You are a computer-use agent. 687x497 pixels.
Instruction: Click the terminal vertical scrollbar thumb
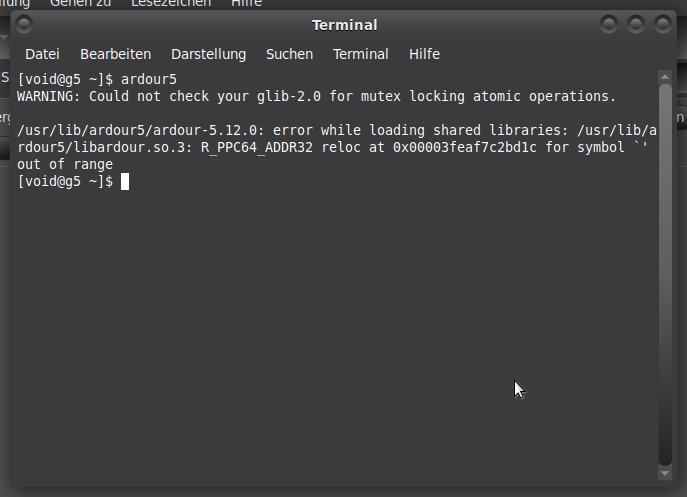tap(665, 274)
